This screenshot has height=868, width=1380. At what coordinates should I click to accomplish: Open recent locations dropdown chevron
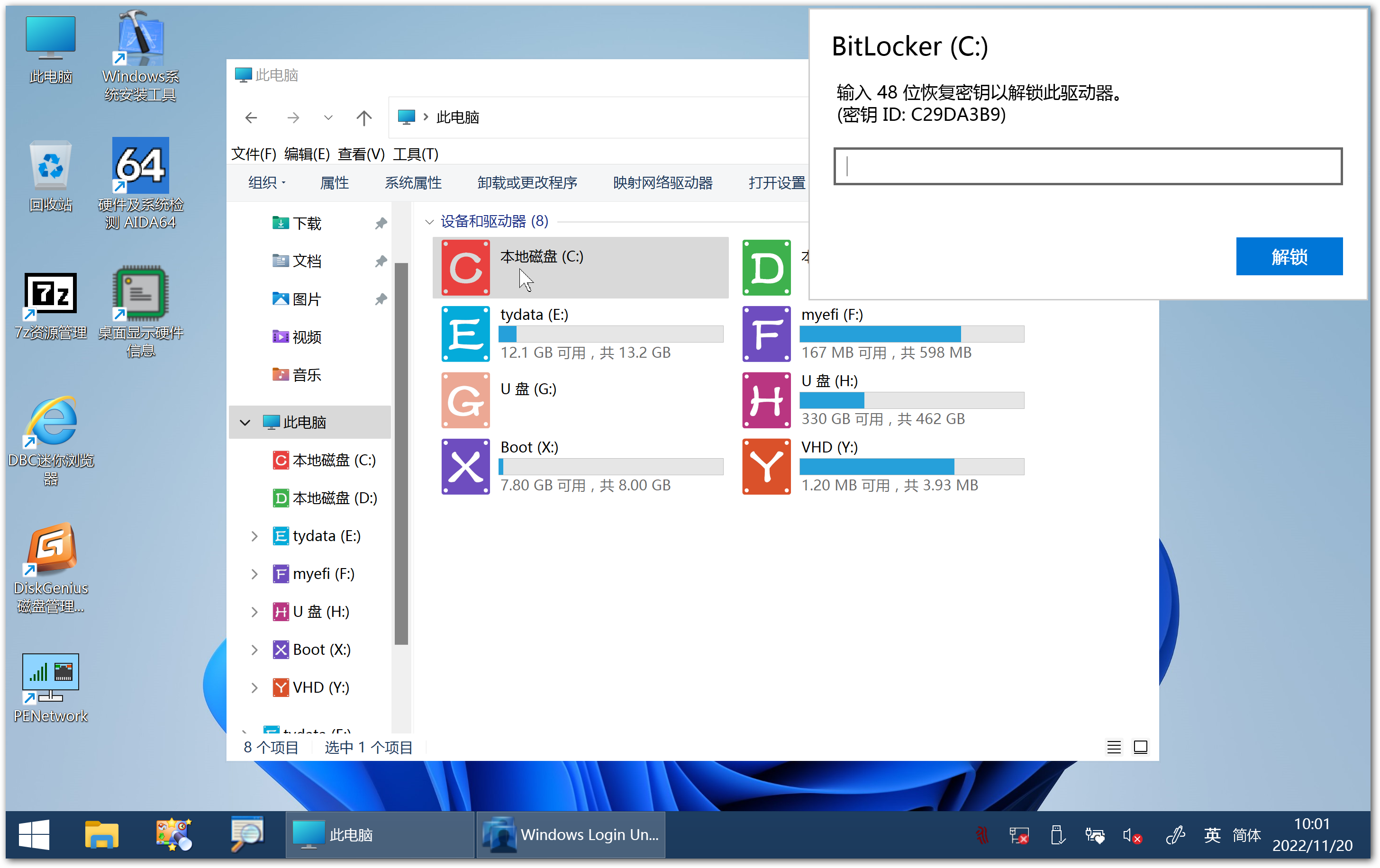click(x=328, y=118)
